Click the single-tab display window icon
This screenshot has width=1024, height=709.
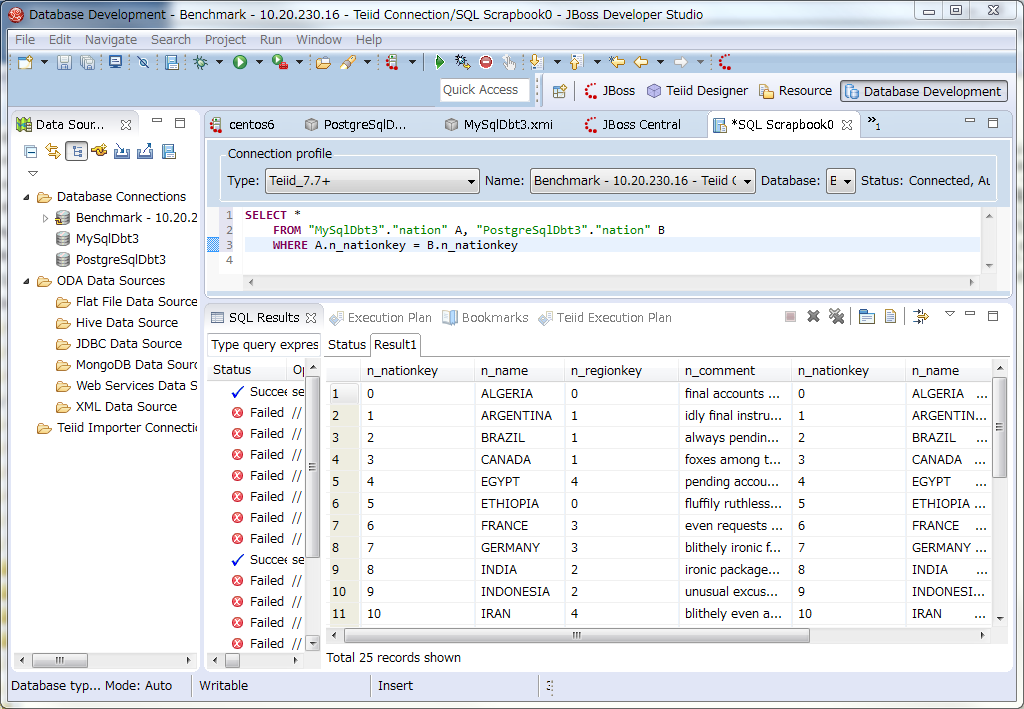point(867,317)
